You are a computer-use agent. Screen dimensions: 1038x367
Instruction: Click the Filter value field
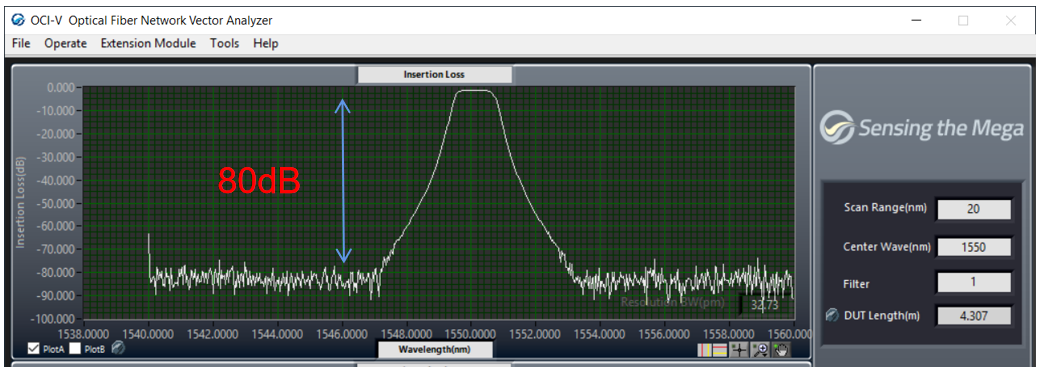click(973, 282)
